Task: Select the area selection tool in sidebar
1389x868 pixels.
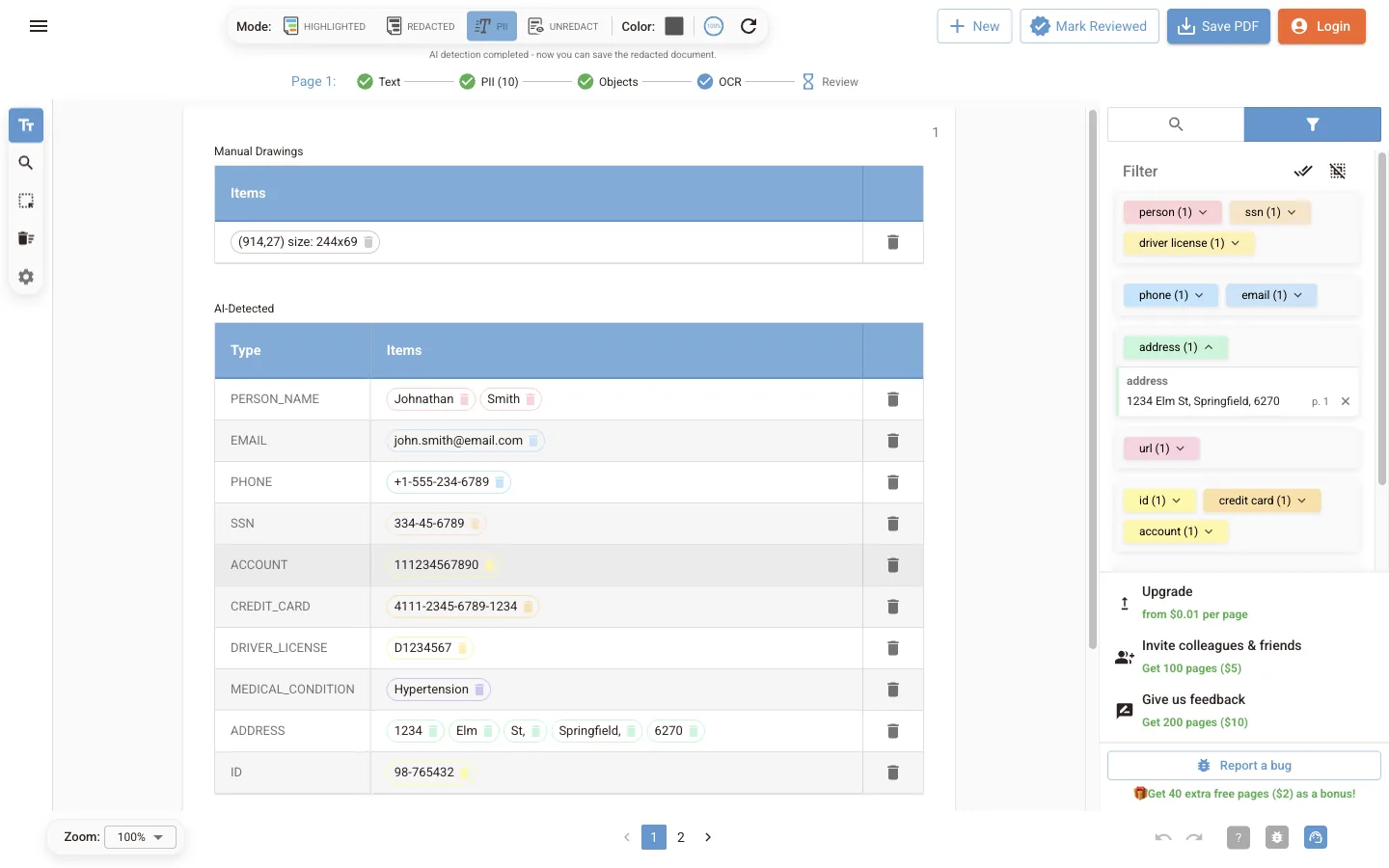Action: click(26, 201)
